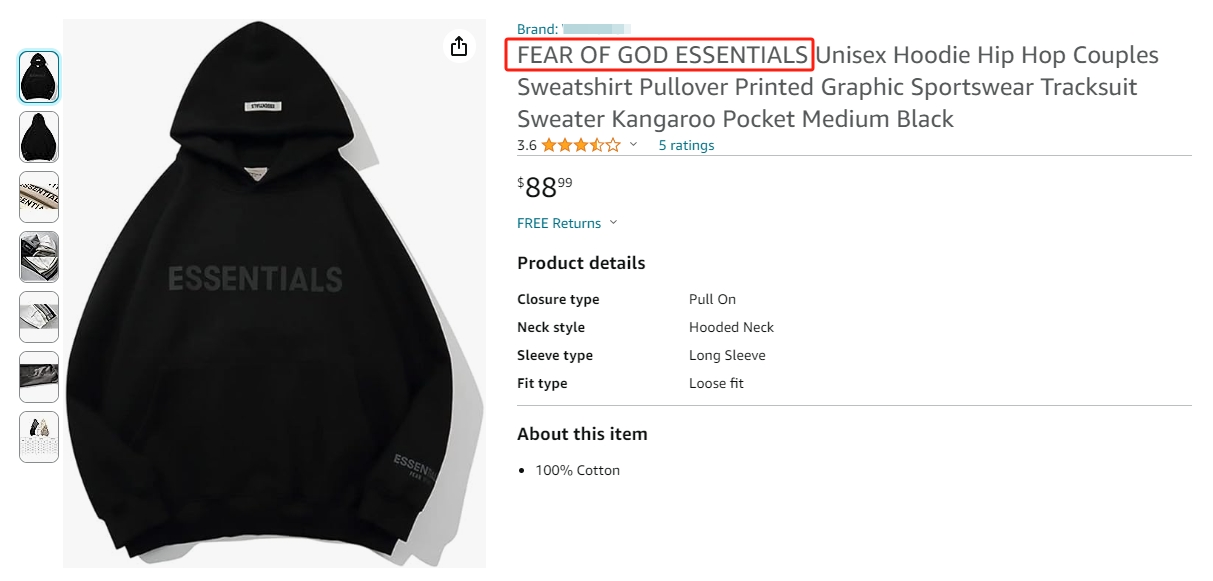The width and height of the screenshot is (1213, 581).
Task: Select the first front-view hoodie thumbnail
Action: tap(39, 77)
